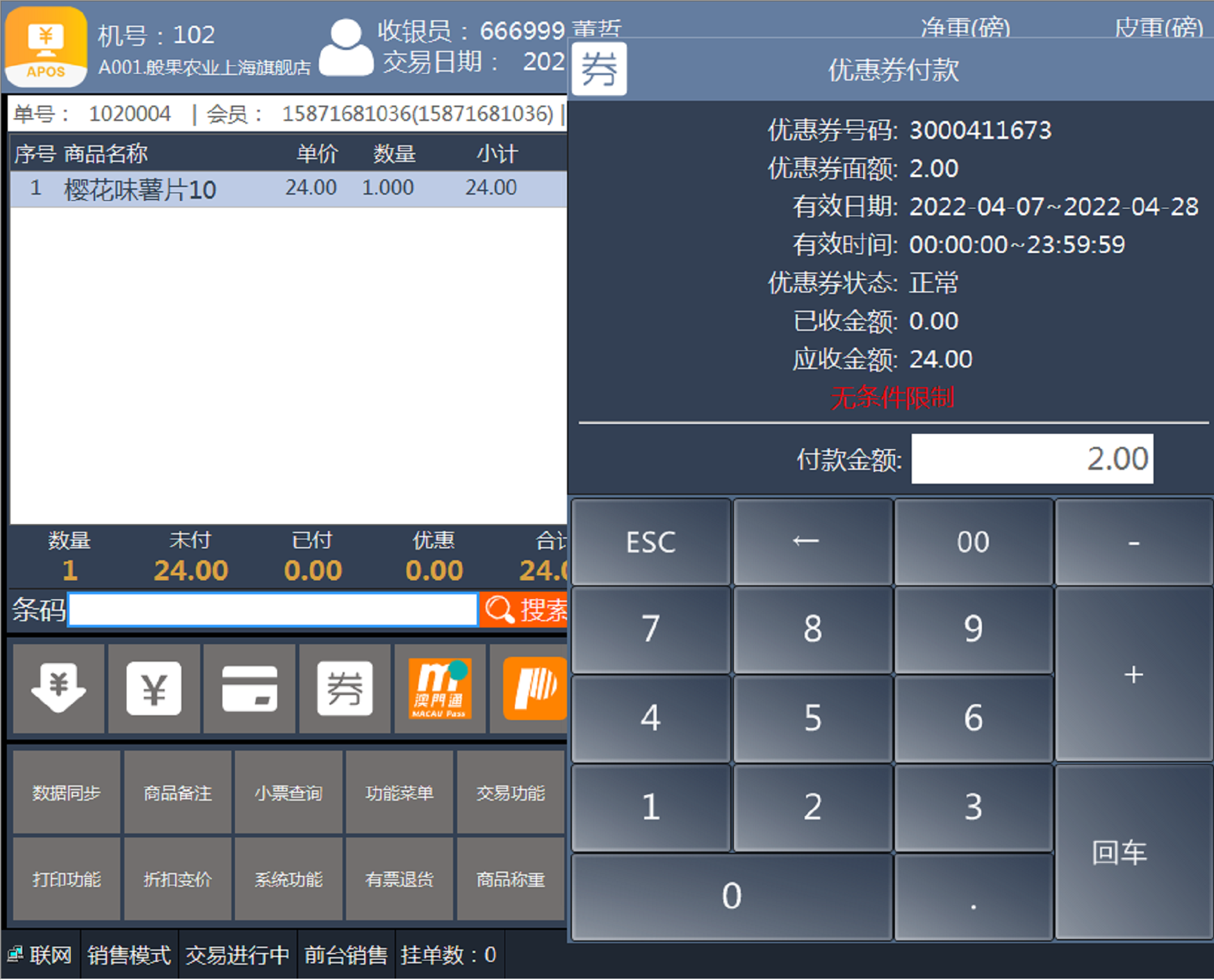Image resolution: width=1214 pixels, height=980 pixels.
Task: Confirm with the 回车 button
Action: pos(1133,852)
